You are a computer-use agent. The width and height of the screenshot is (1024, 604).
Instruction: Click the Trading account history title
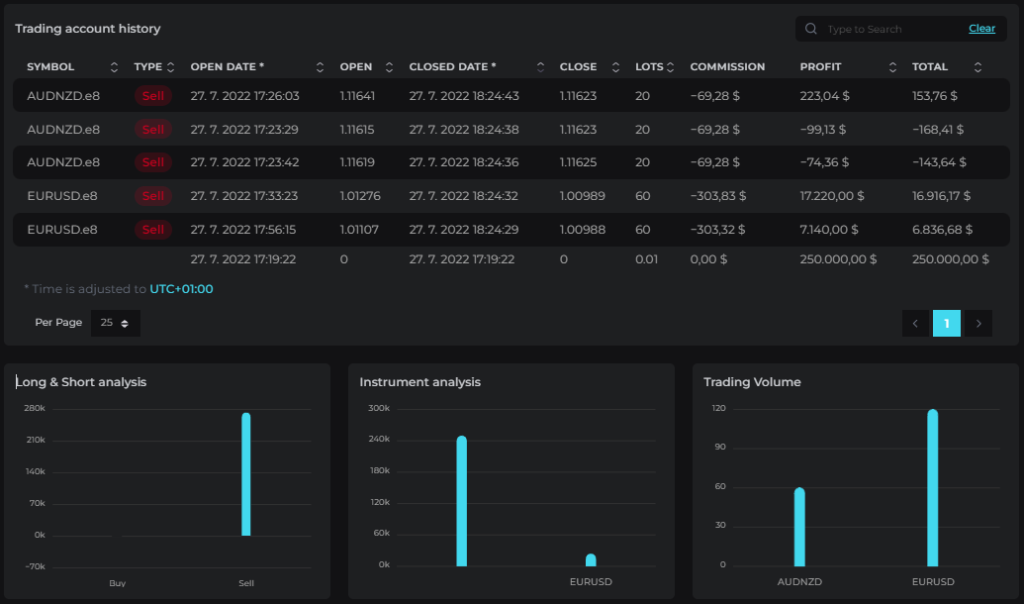(x=88, y=29)
